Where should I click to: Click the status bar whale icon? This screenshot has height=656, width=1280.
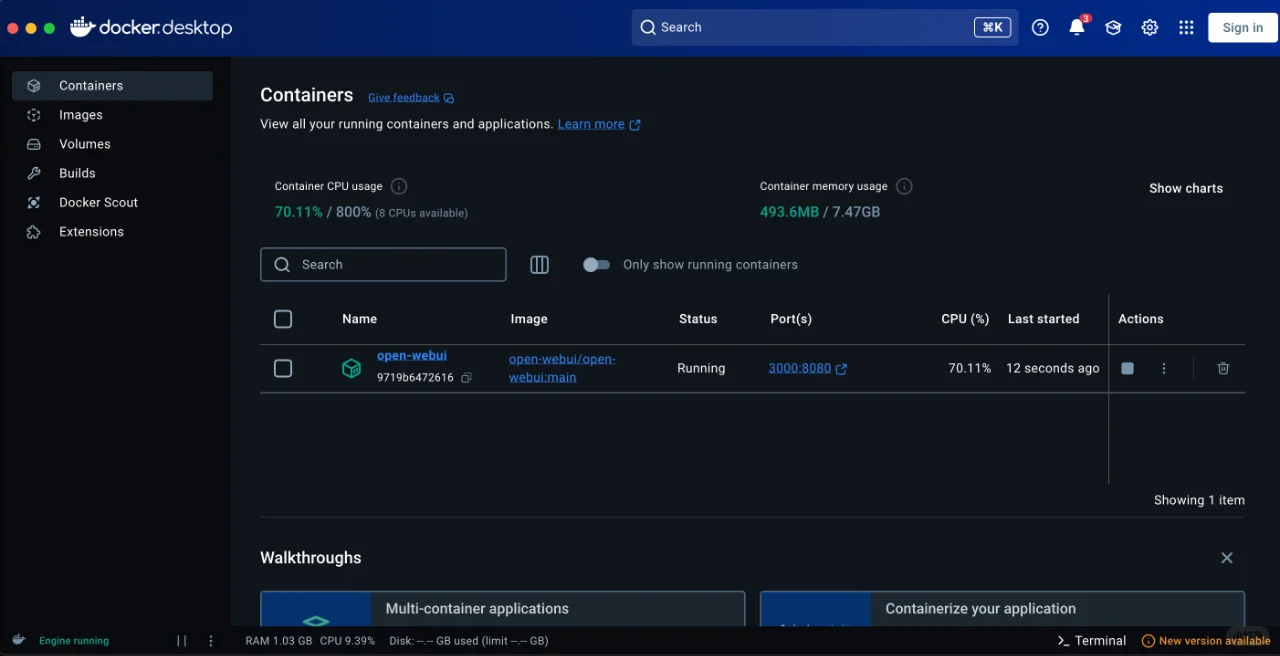[x=19, y=640]
